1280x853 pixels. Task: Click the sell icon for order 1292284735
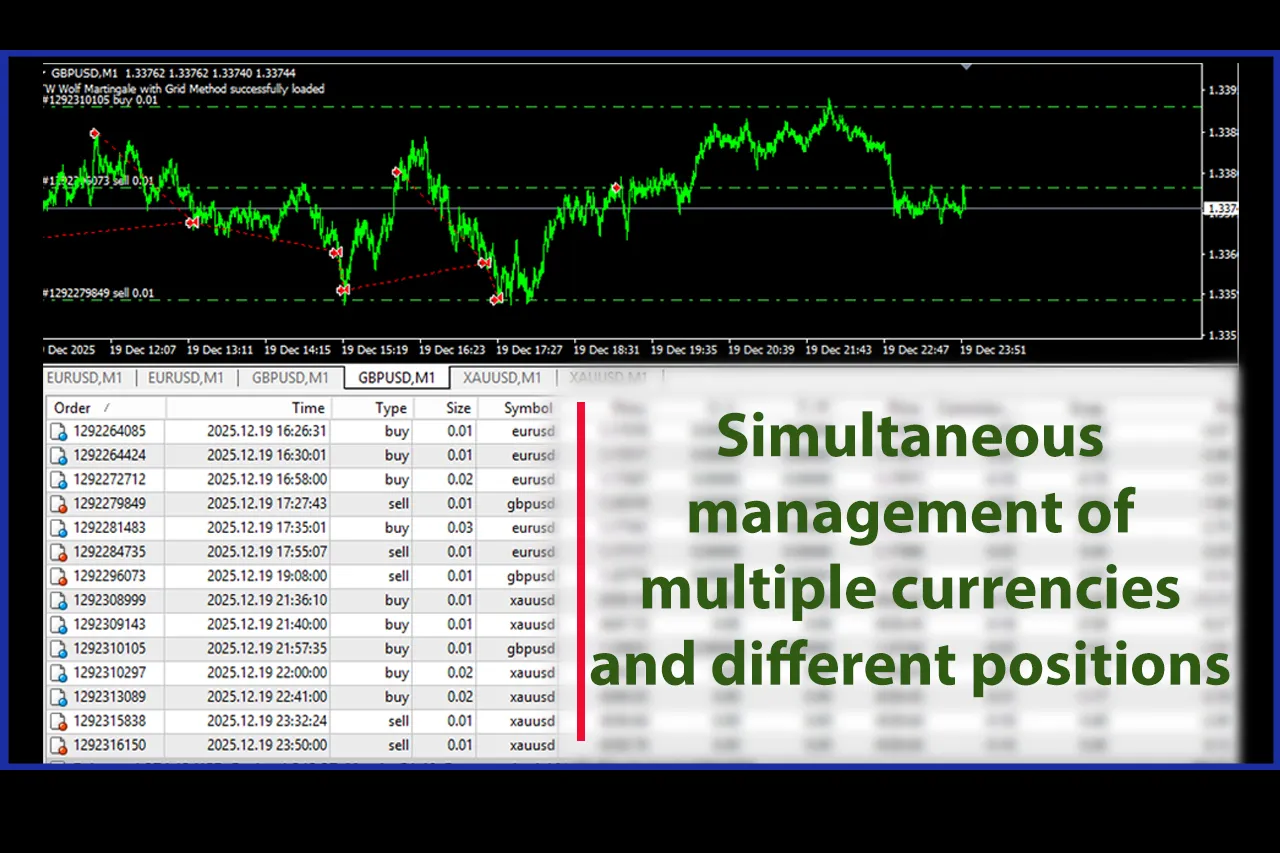tap(59, 553)
